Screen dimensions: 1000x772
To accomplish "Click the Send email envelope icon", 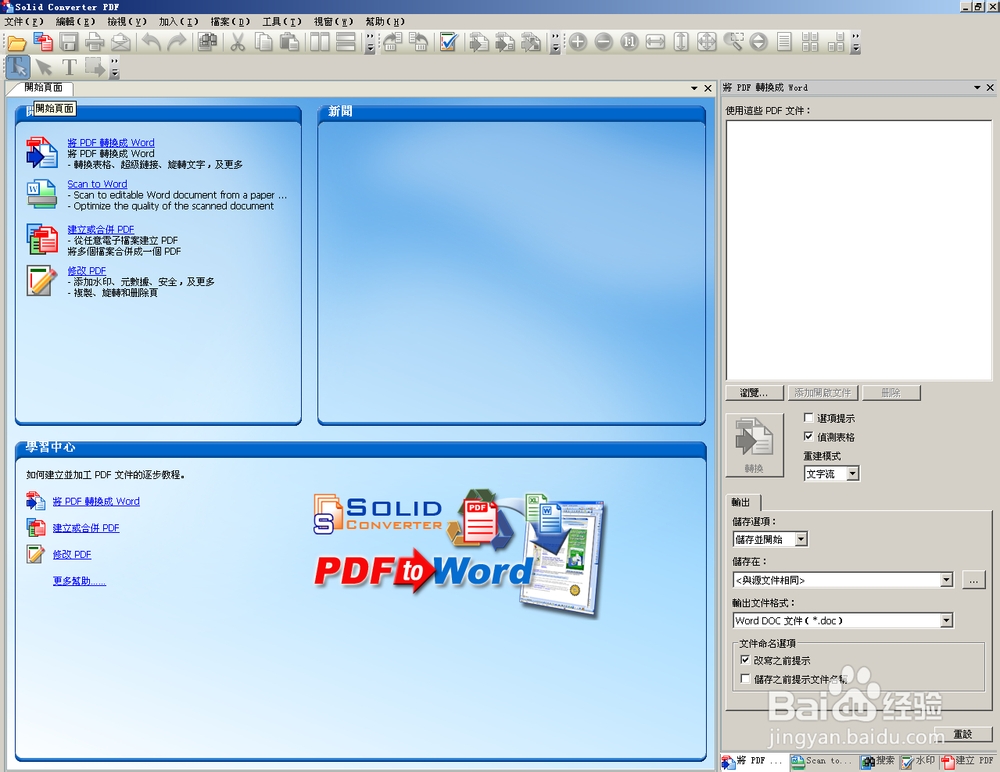I will pos(121,43).
